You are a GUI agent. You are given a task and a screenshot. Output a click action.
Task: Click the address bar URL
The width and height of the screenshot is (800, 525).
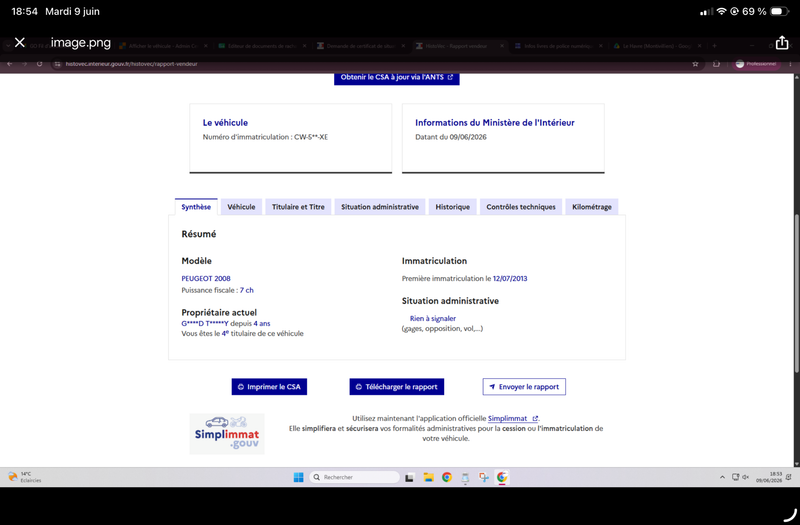[x=131, y=64]
